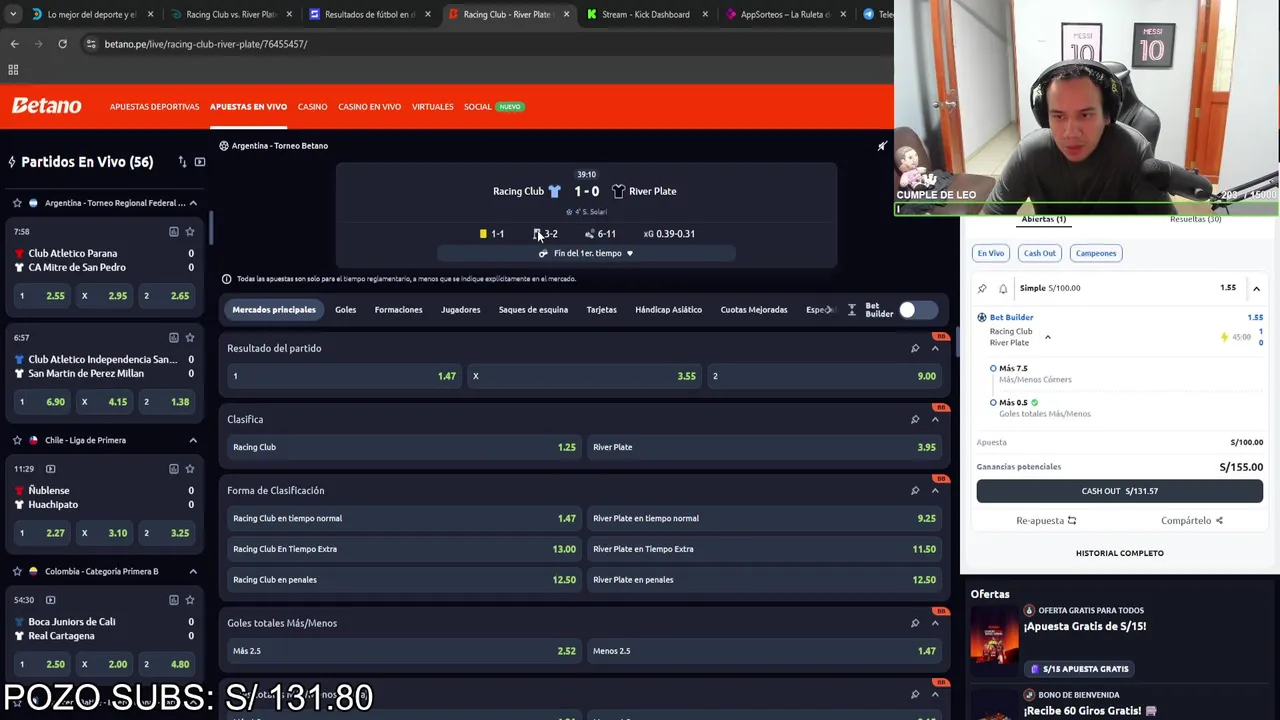Open Casino En Vivo section
Viewport: 1280px width, 720px height.
pos(369,107)
